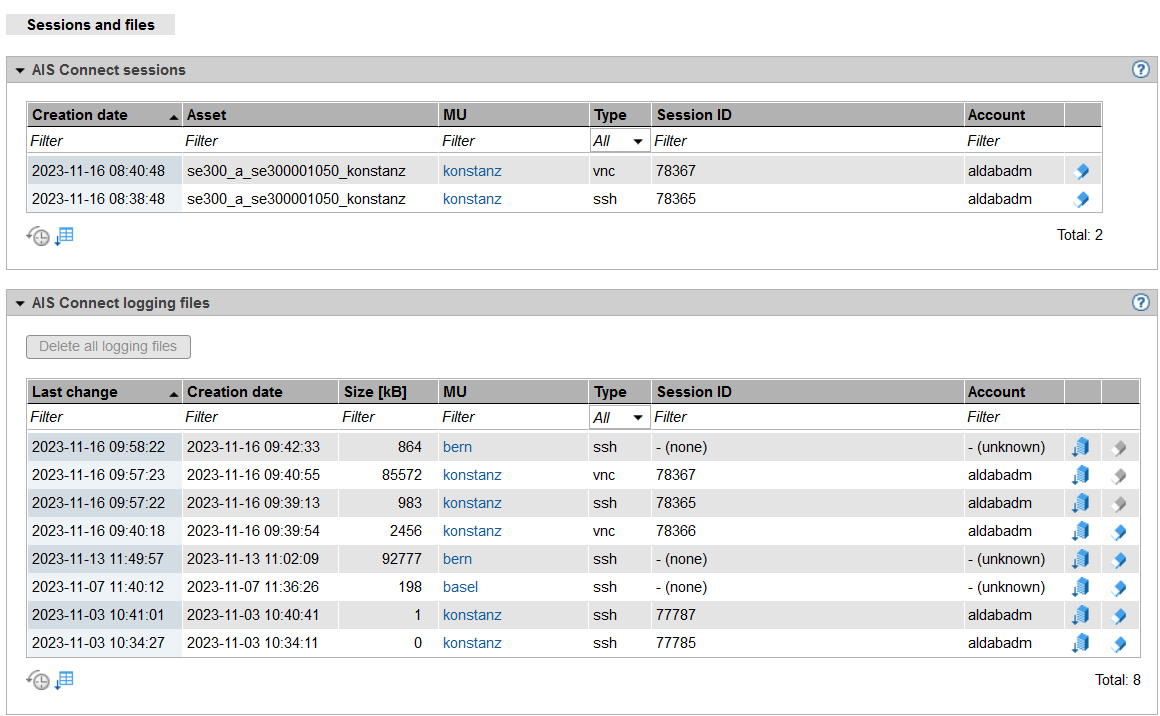Download logging file for session 77785
1160x716 pixels.
(x=1080, y=643)
